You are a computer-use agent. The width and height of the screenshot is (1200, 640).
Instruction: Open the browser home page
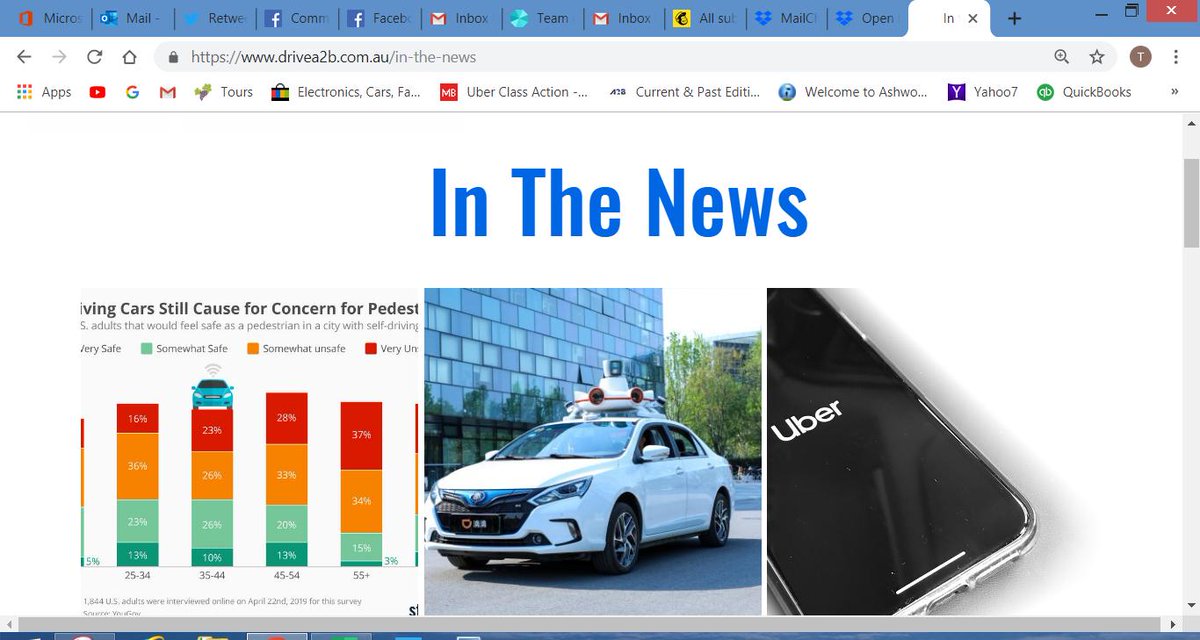pos(129,57)
